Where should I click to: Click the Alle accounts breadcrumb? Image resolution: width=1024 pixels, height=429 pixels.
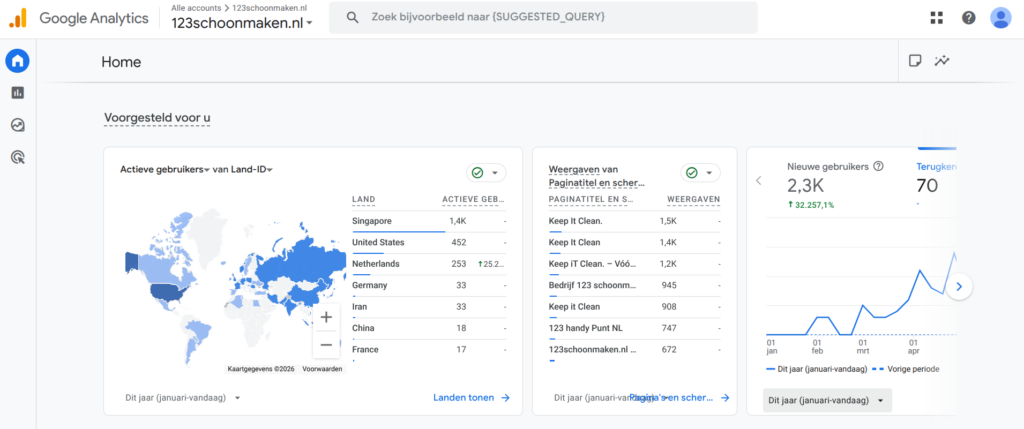pos(195,7)
